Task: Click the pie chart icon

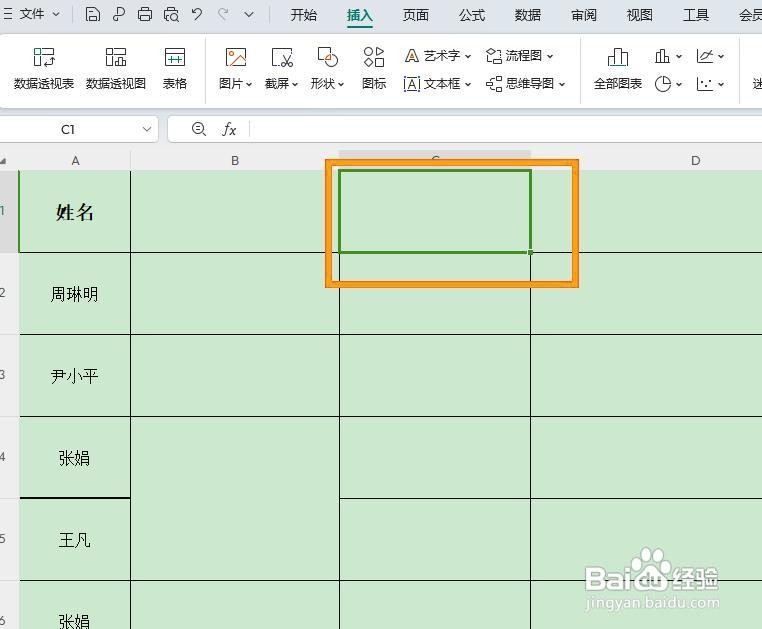Action: (662, 84)
